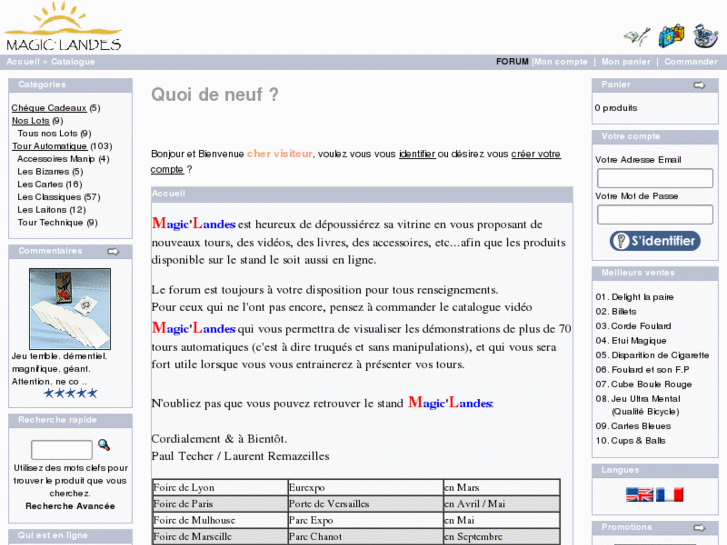
Task: Click the checkout cash register icon
Action: tap(705, 36)
